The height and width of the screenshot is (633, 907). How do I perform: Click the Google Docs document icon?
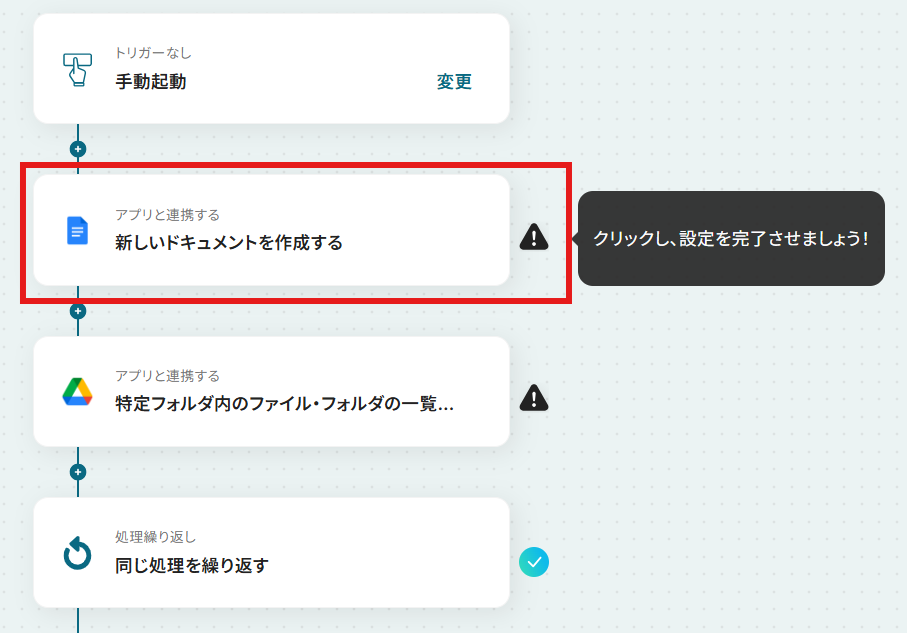pyautogui.click(x=78, y=231)
